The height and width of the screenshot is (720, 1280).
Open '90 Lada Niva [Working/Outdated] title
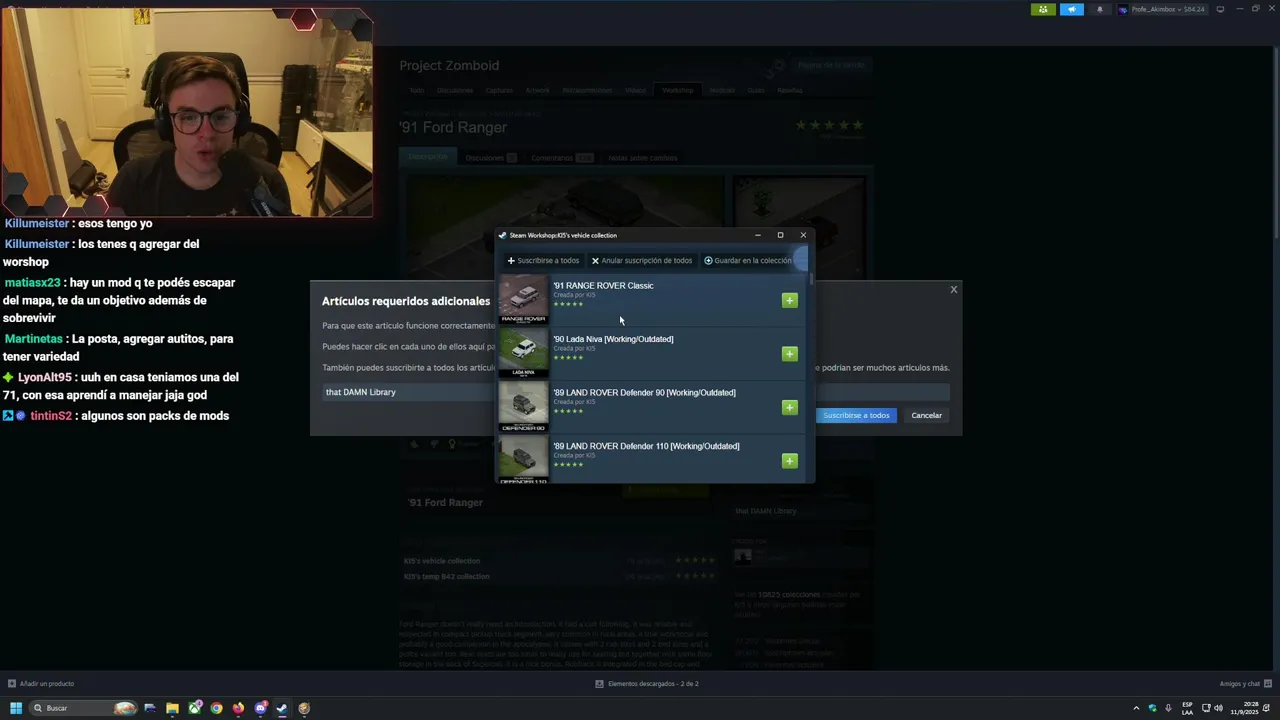tap(613, 339)
